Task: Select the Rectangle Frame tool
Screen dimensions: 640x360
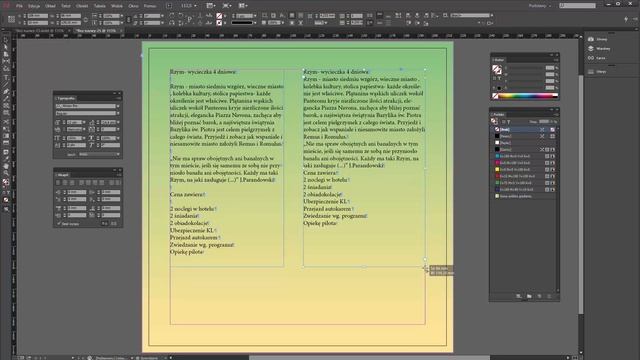Action: [6, 106]
